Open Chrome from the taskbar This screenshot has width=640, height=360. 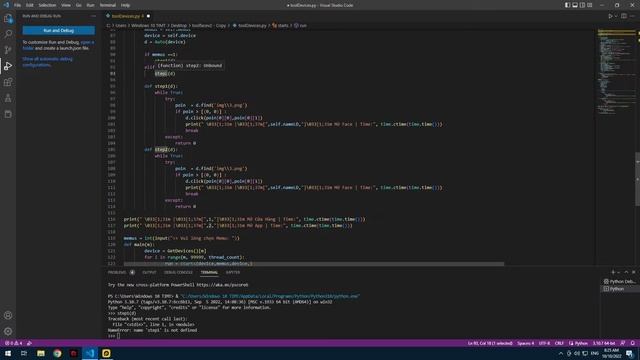[x=57, y=353]
